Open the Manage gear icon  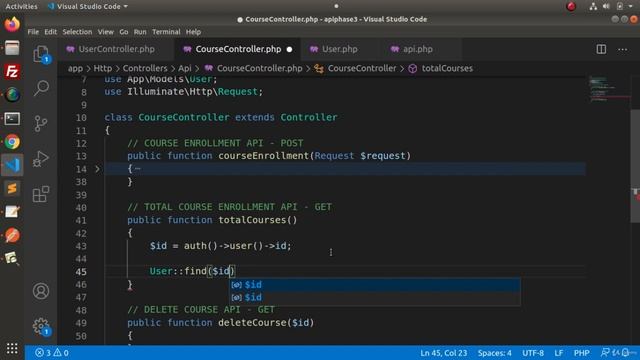click(x=41, y=326)
